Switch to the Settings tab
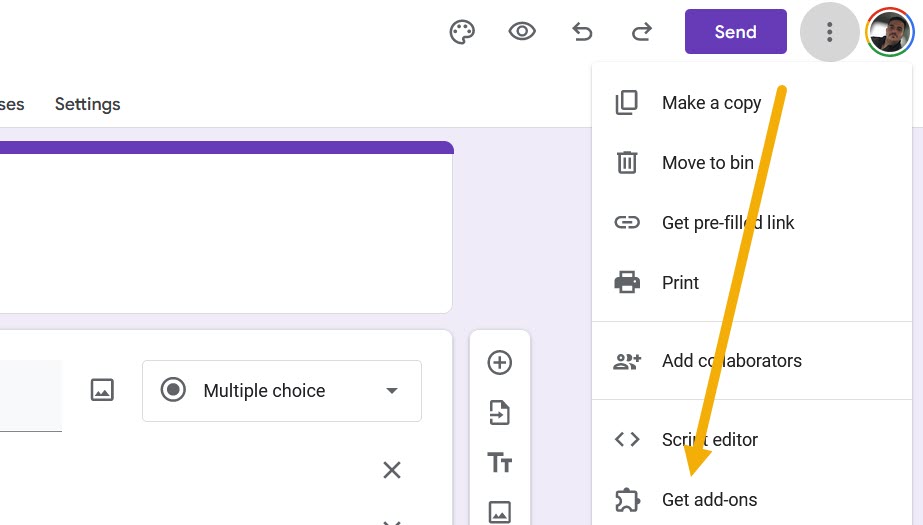 88,104
